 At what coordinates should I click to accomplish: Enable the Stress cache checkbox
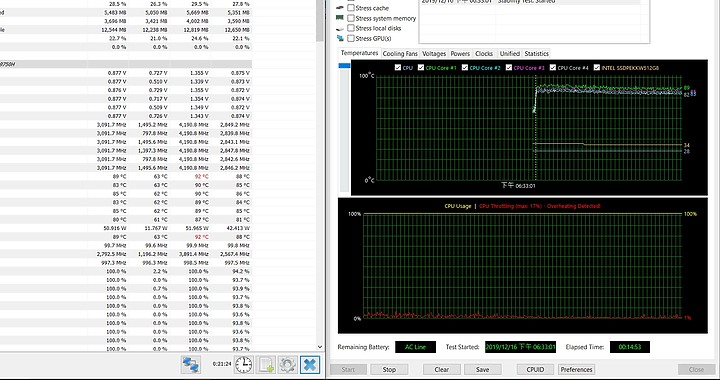click(x=351, y=8)
